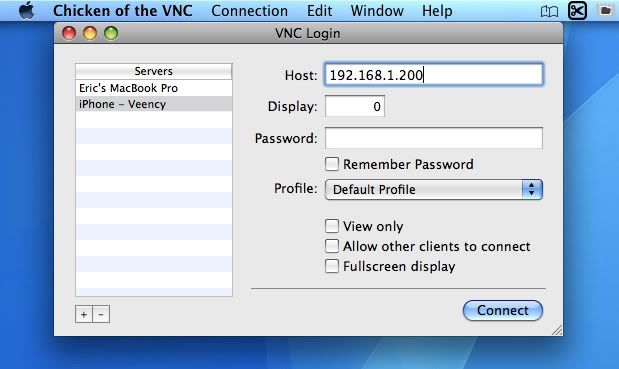The height and width of the screenshot is (369, 619).
Task: Open the Edit menu
Action: tap(319, 11)
